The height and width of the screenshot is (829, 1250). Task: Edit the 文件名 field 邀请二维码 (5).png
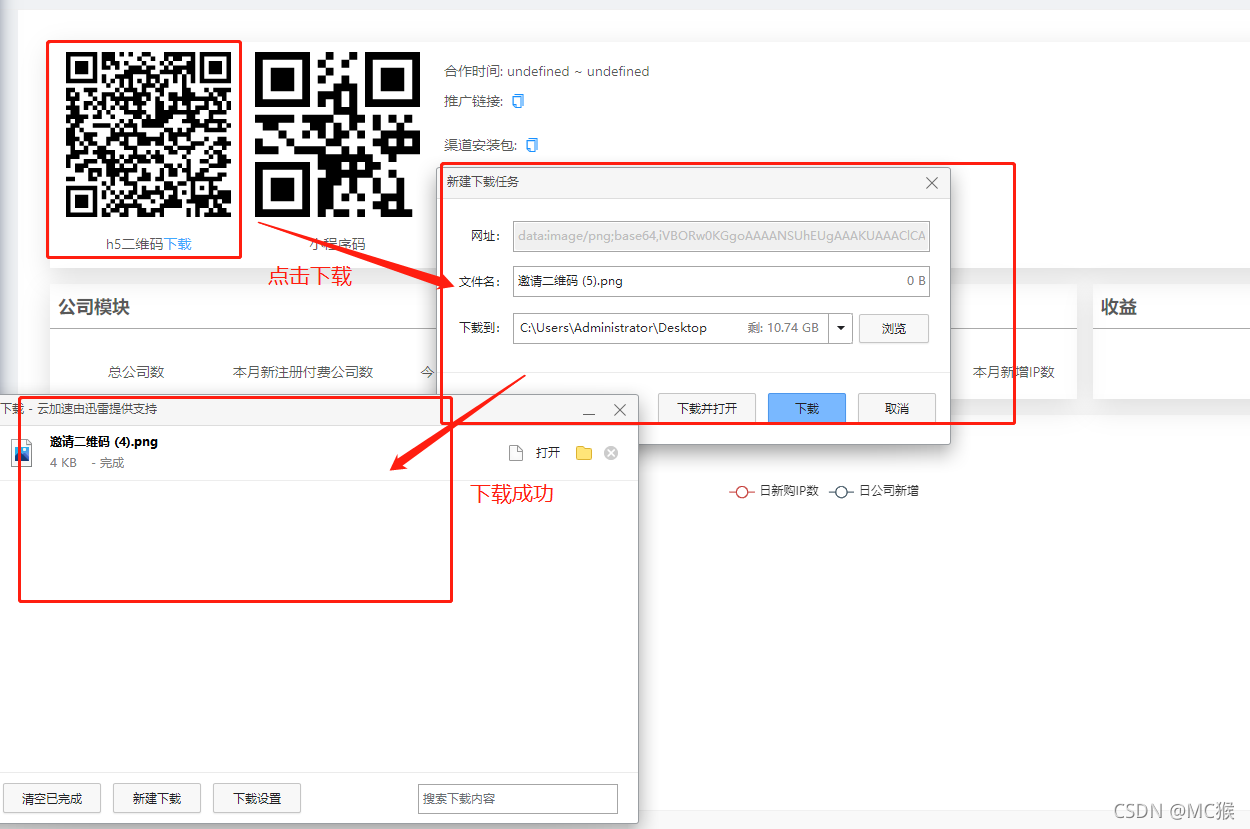coord(721,281)
